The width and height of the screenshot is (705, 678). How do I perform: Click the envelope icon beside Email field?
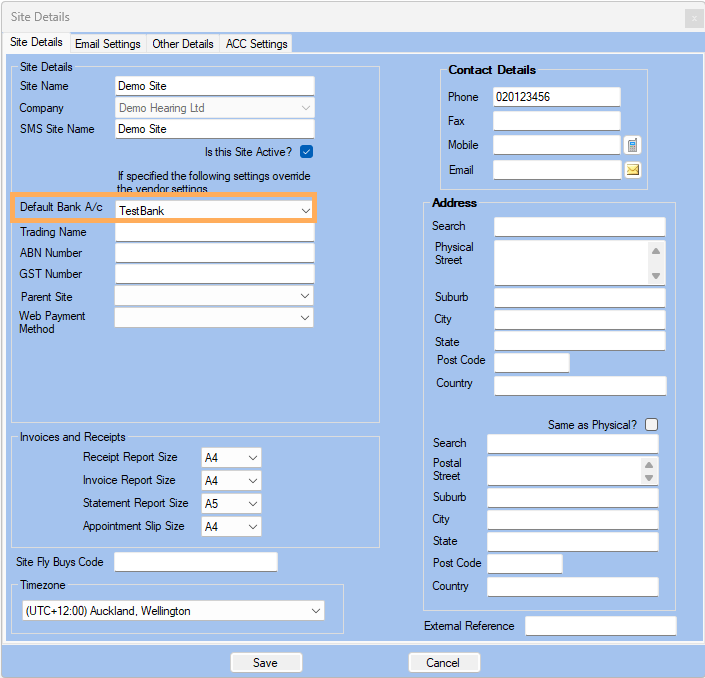click(632, 170)
